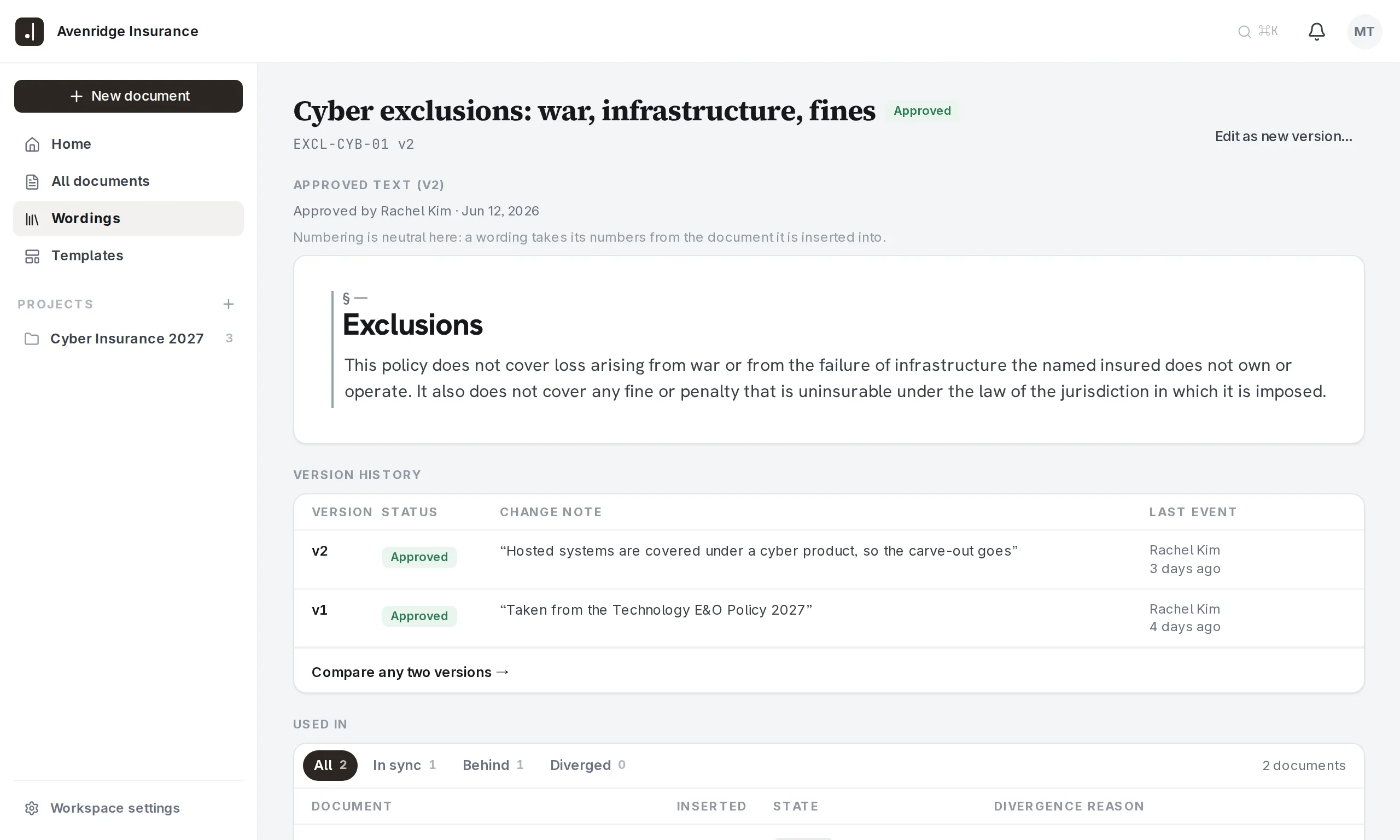Add a new project with plus icon
The height and width of the screenshot is (840, 1400).
(x=229, y=304)
